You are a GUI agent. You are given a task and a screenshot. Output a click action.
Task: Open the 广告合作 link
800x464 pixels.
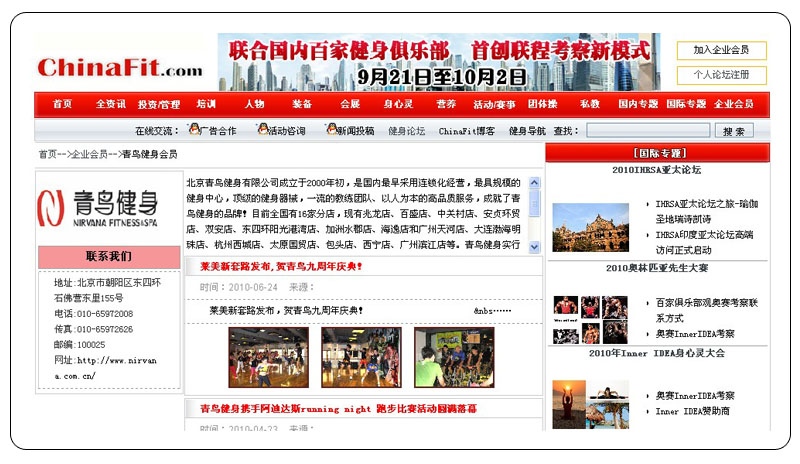(218, 131)
